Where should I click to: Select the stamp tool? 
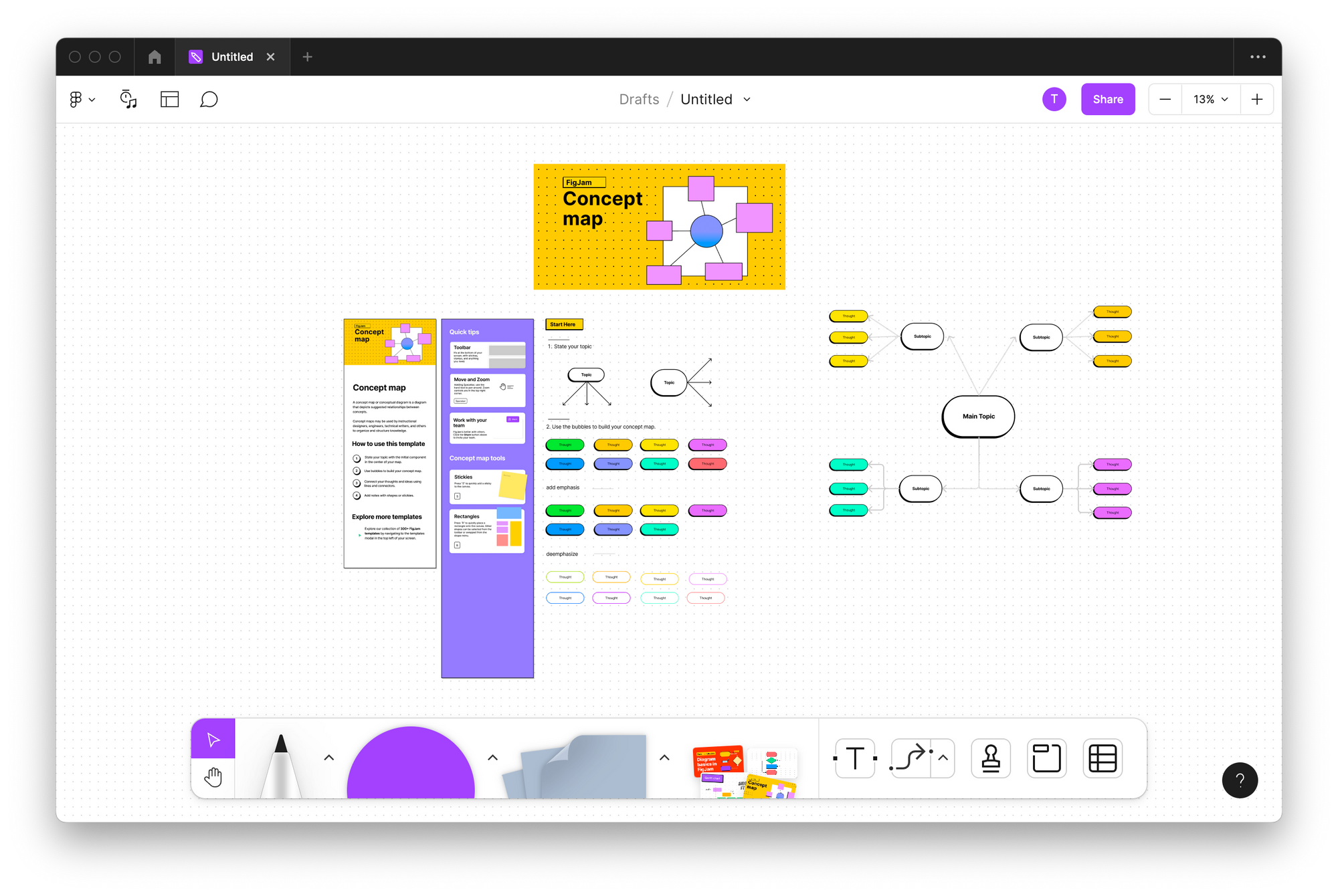pos(991,758)
